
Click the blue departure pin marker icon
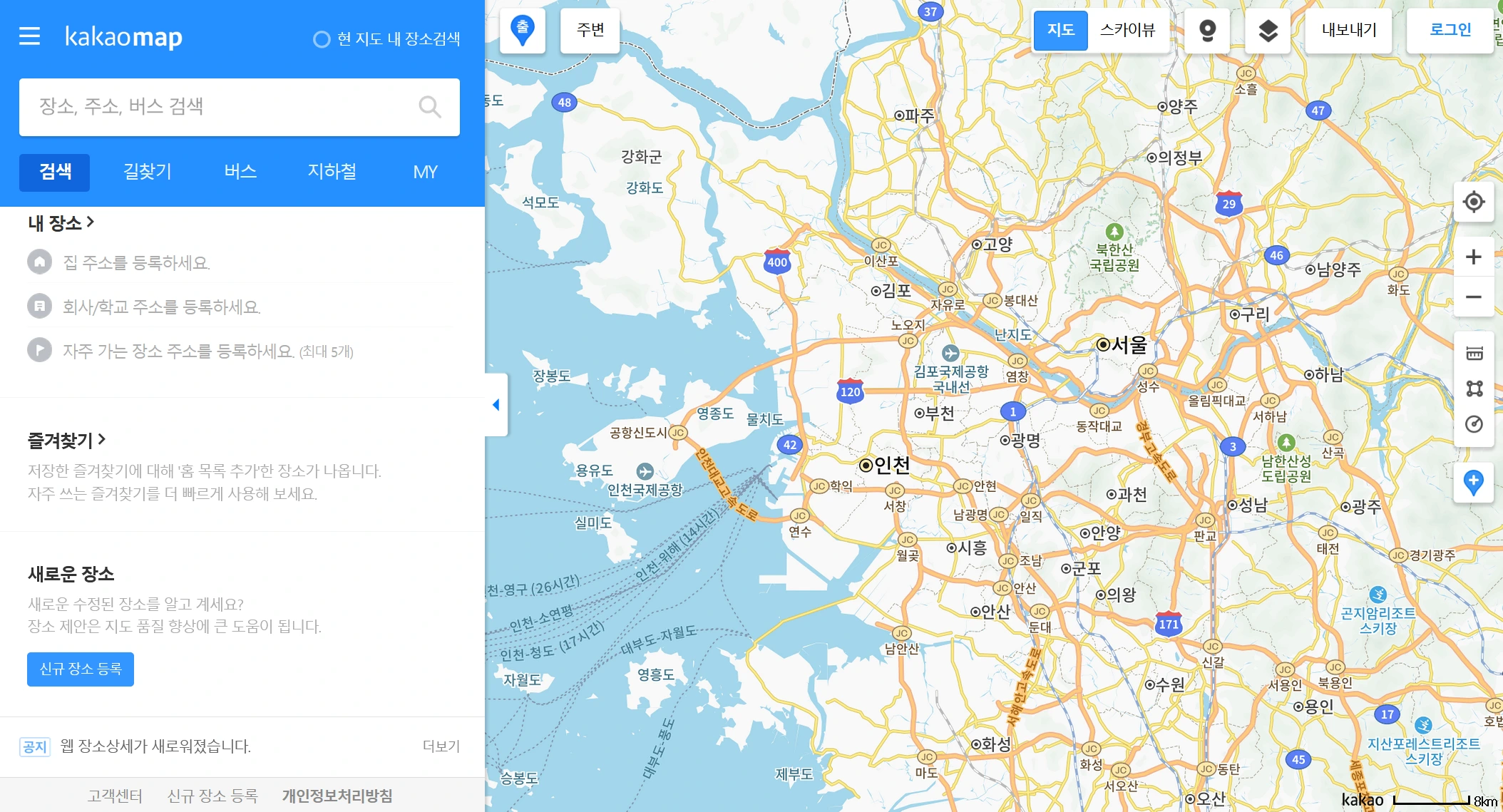(523, 31)
